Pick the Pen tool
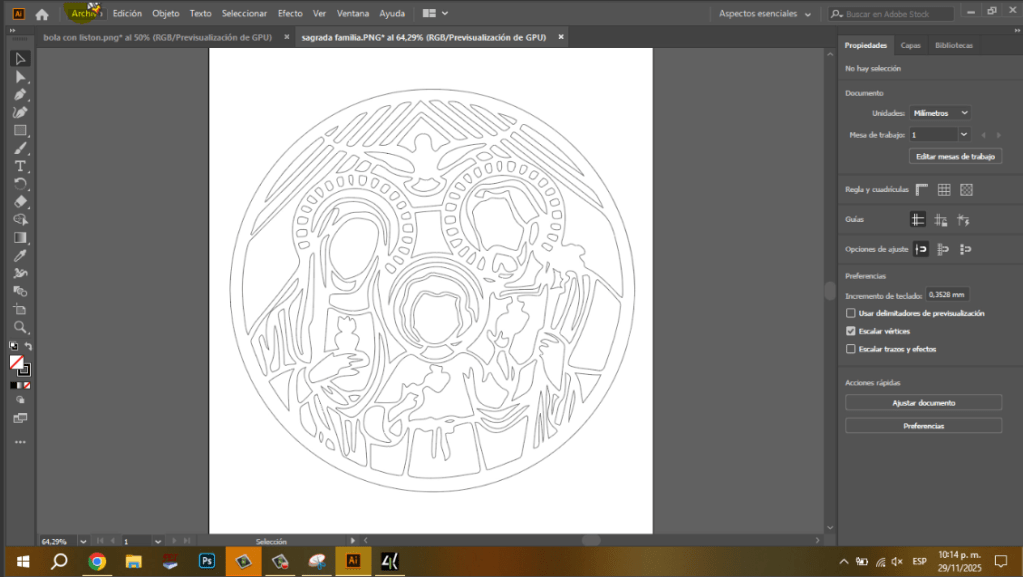 (20, 94)
